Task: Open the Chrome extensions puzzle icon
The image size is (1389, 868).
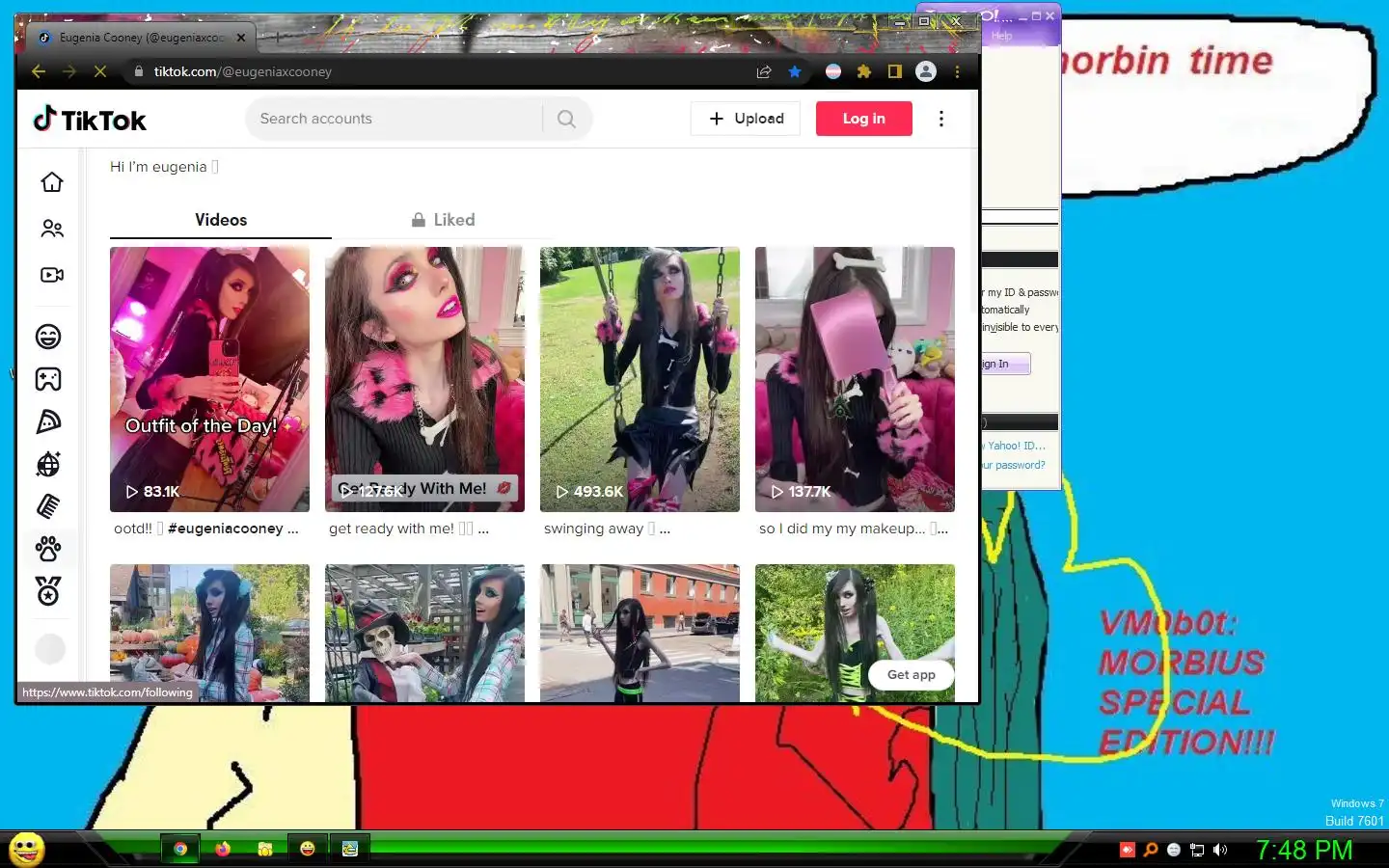Action: pos(864,71)
